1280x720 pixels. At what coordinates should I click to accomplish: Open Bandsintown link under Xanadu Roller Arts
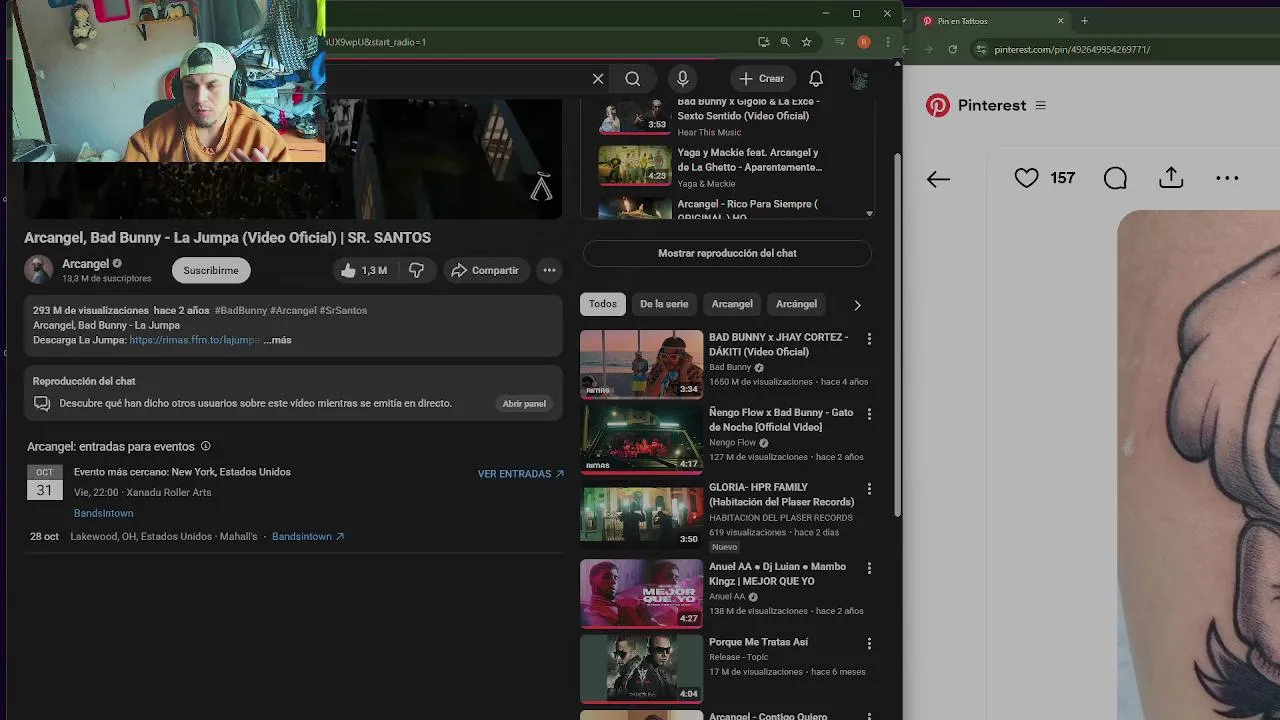103,513
